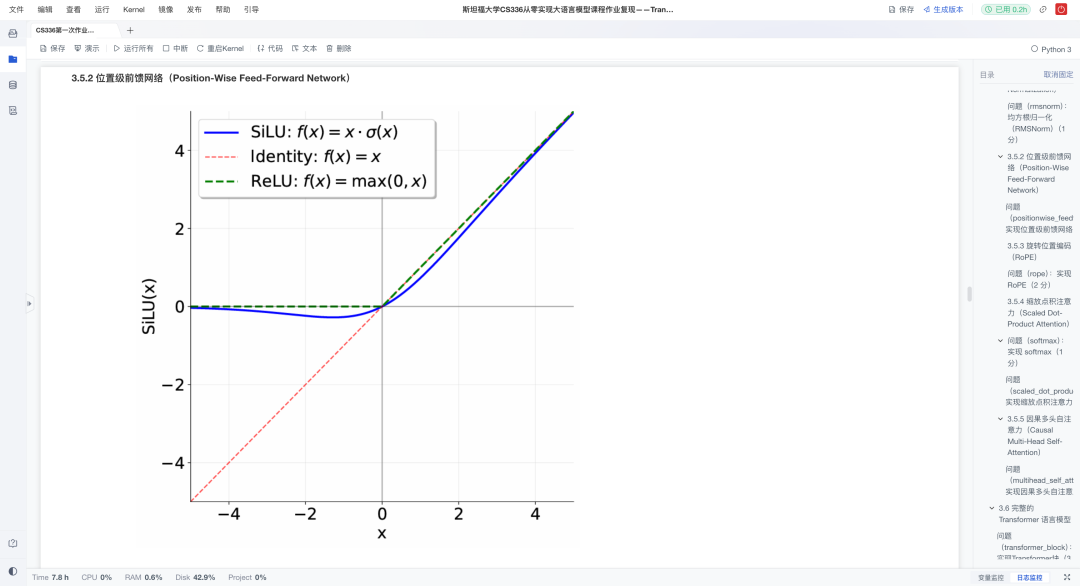The image size is (1080, 586).
Task: Click the notebook vertical scrollbar handle
Action: [x=969, y=294]
